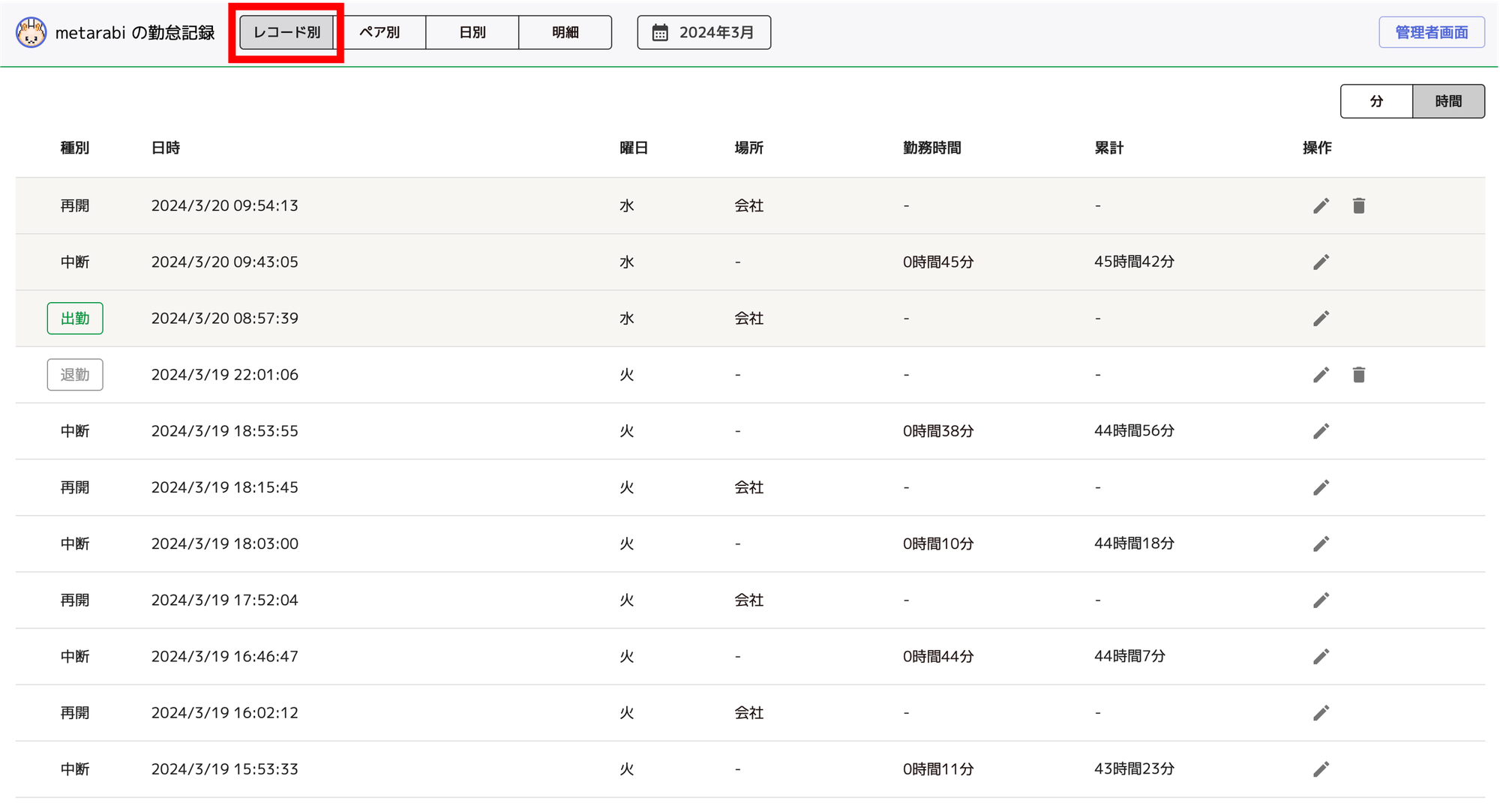Image resolution: width=1500 pixels, height=812 pixels.
Task: Click the 種別 column header
Action: 75,148
